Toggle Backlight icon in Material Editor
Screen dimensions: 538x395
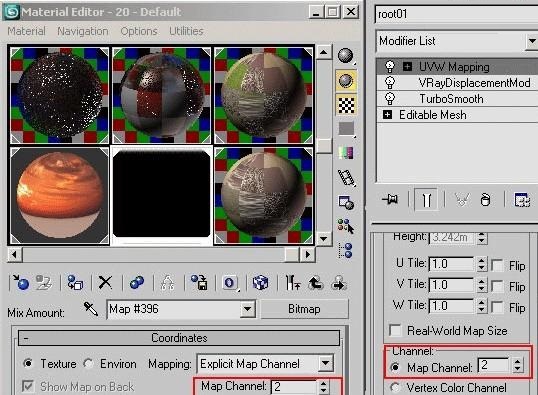coord(346,81)
